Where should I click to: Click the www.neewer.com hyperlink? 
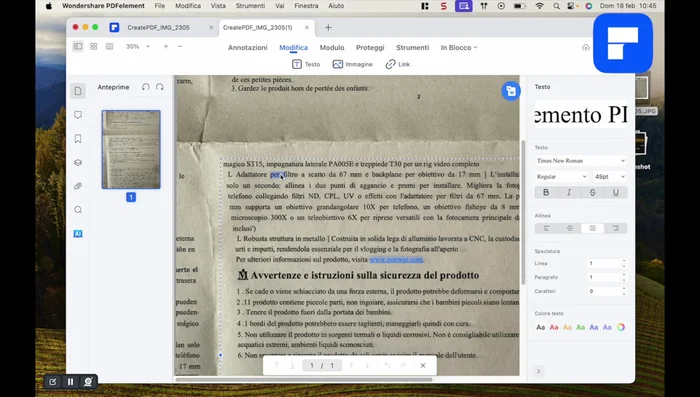point(396,259)
